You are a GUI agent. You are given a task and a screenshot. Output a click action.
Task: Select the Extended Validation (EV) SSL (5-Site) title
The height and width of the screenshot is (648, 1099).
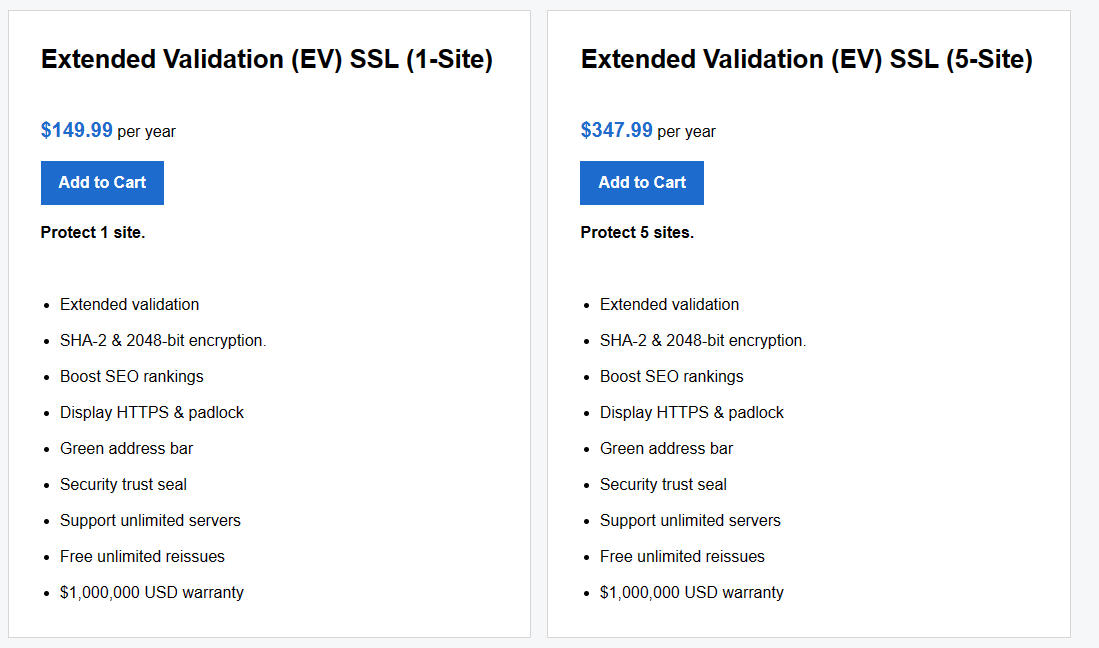click(806, 59)
